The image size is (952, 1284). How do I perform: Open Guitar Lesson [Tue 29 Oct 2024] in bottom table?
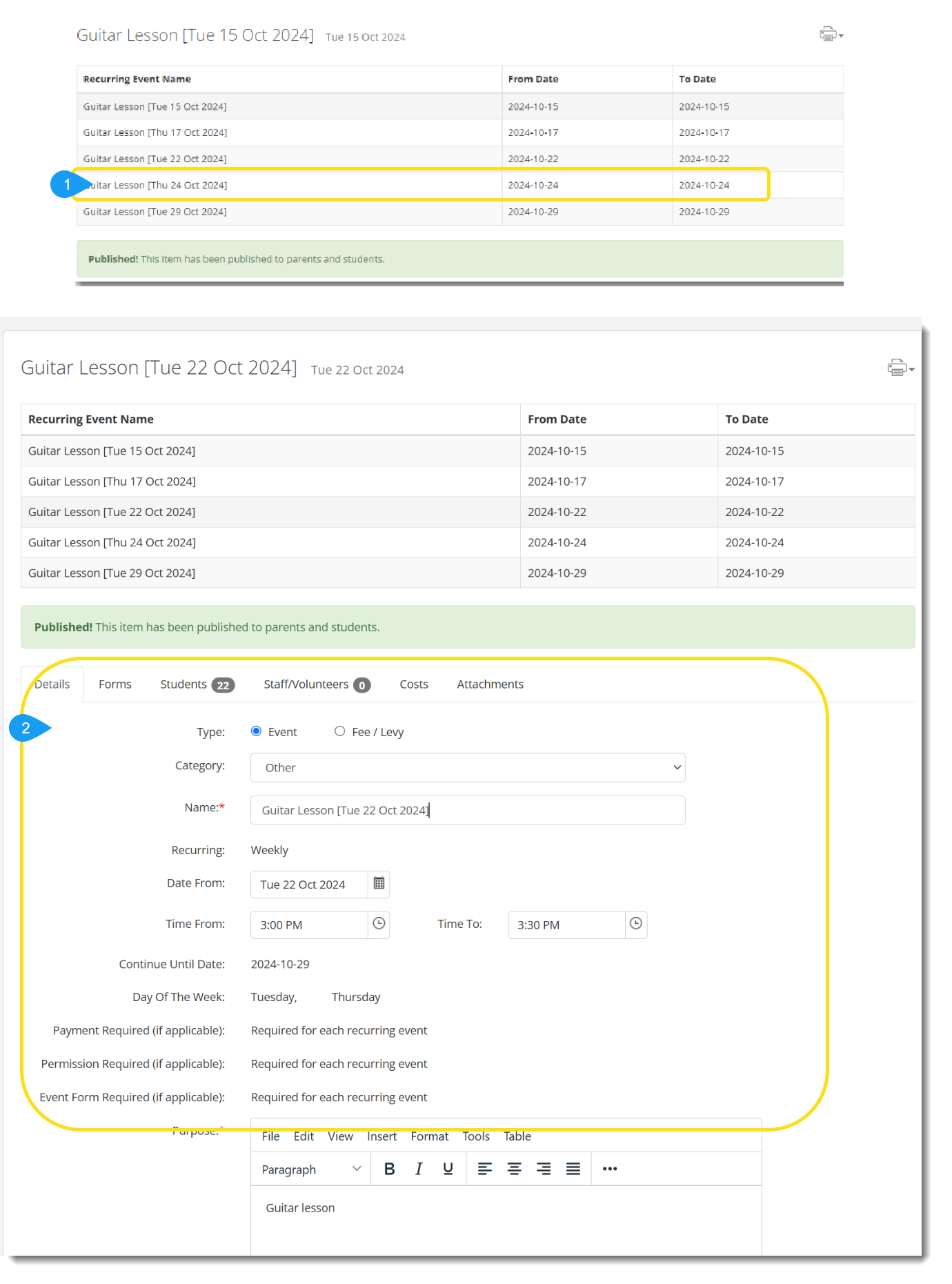click(x=112, y=573)
